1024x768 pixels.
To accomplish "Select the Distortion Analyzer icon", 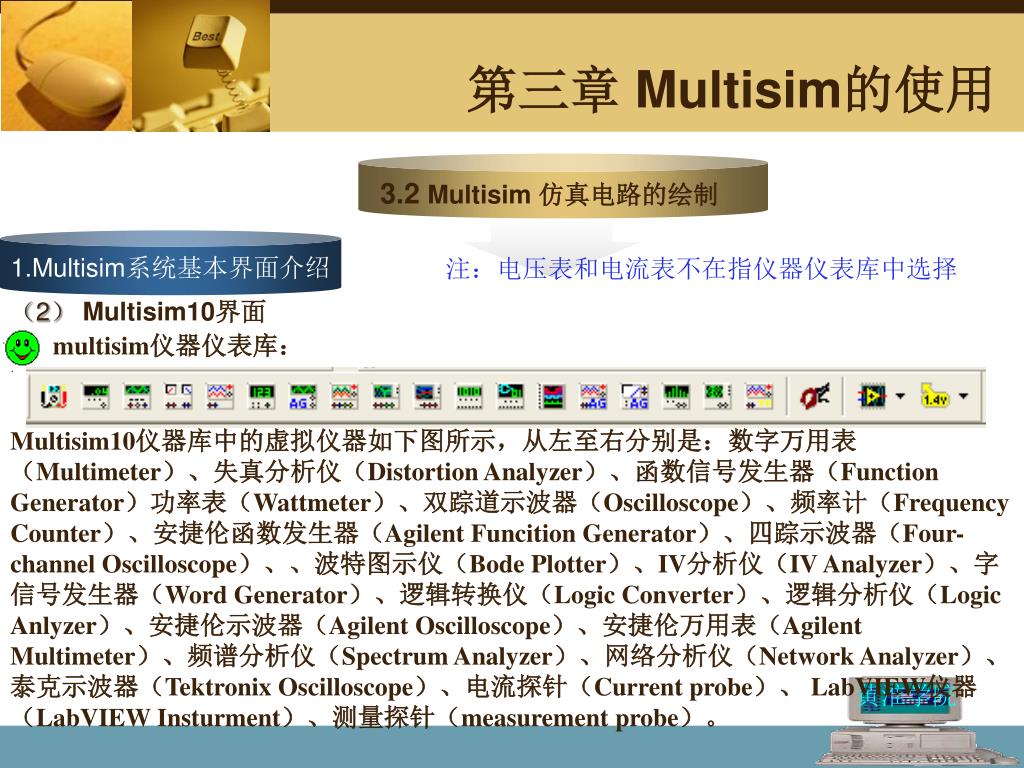I will pos(95,396).
